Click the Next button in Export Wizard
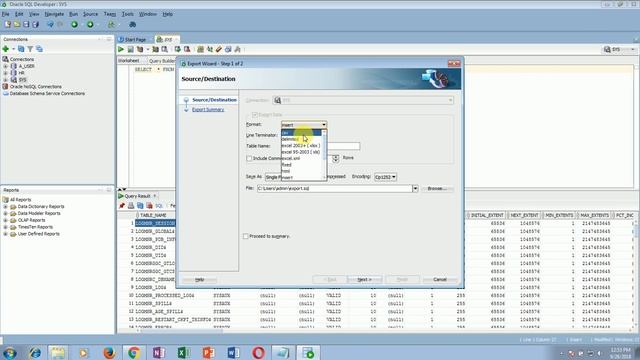This screenshot has width=640, height=360. coord(364,280)
